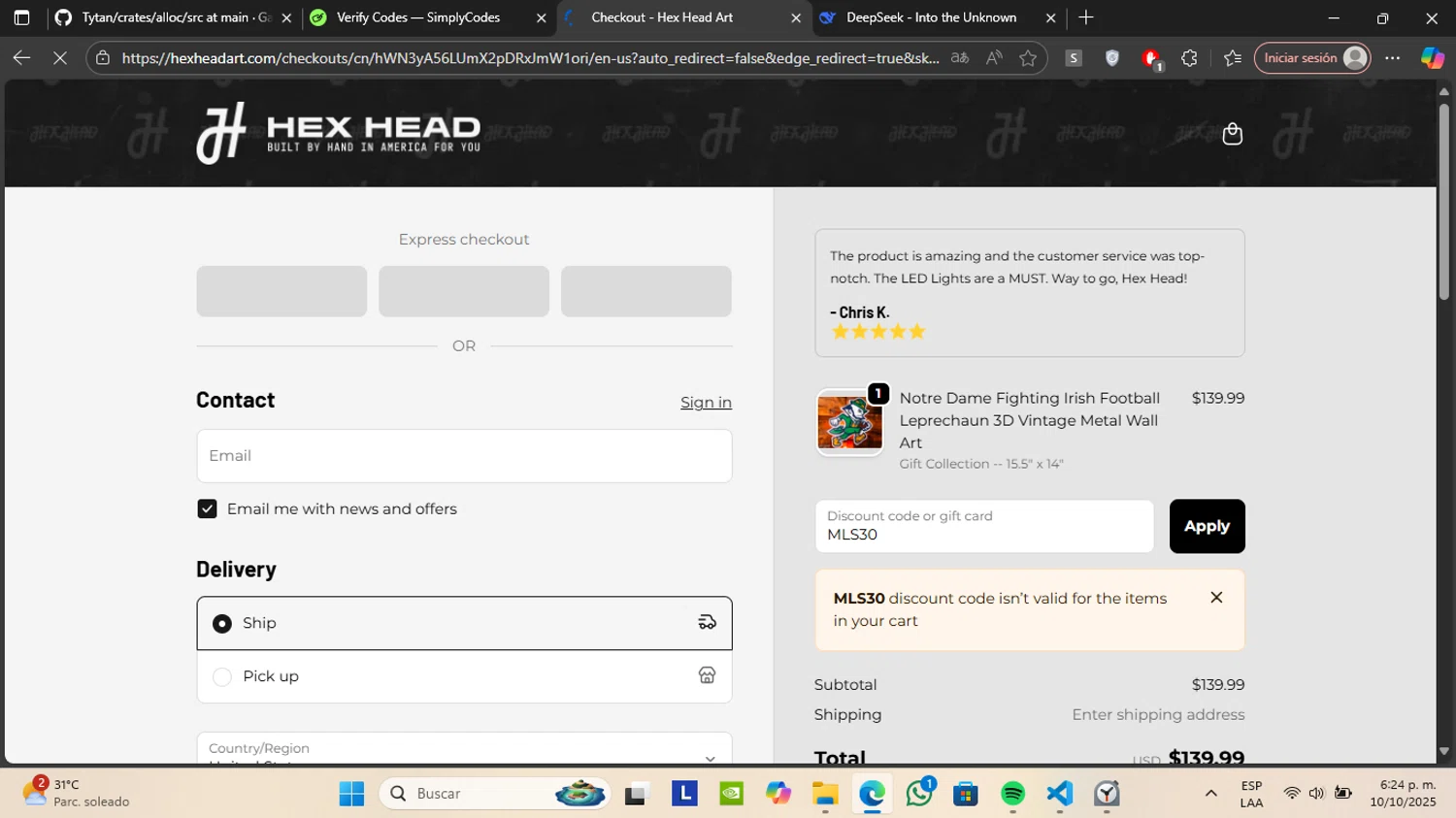Toggle Email me with news and offers
The image size is (1456, 818).
207,509
